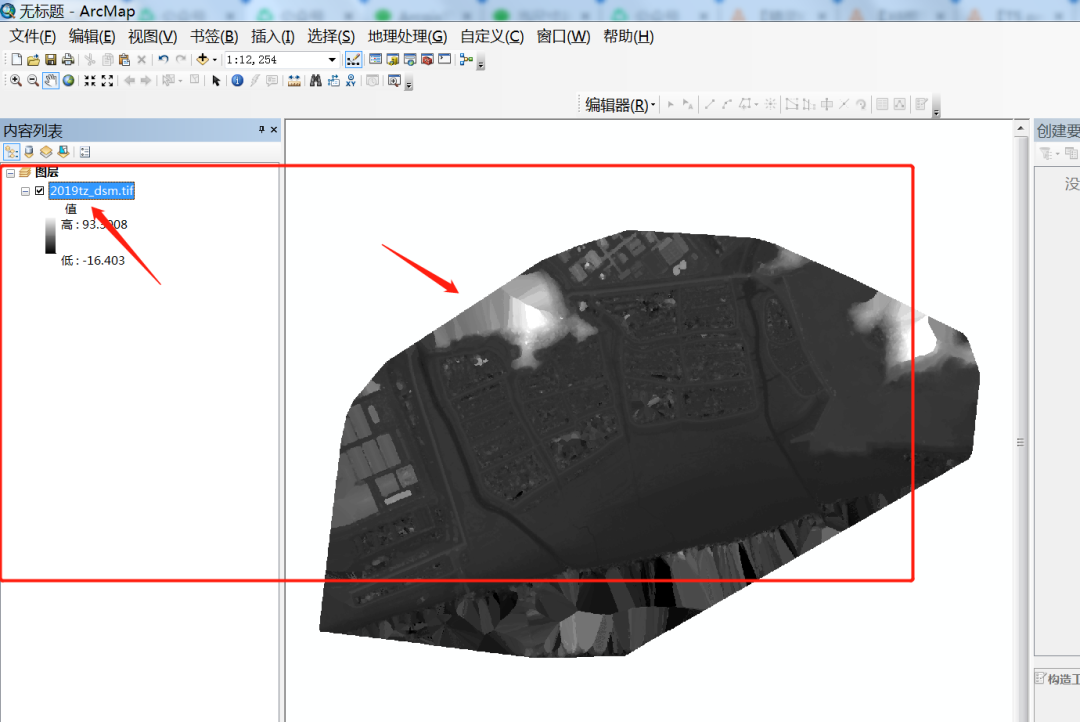The width and height of the screenshot is (1080, 722).
Task: Activate the Identify tool
Action: pyautogui.click(x=237, y=81)
